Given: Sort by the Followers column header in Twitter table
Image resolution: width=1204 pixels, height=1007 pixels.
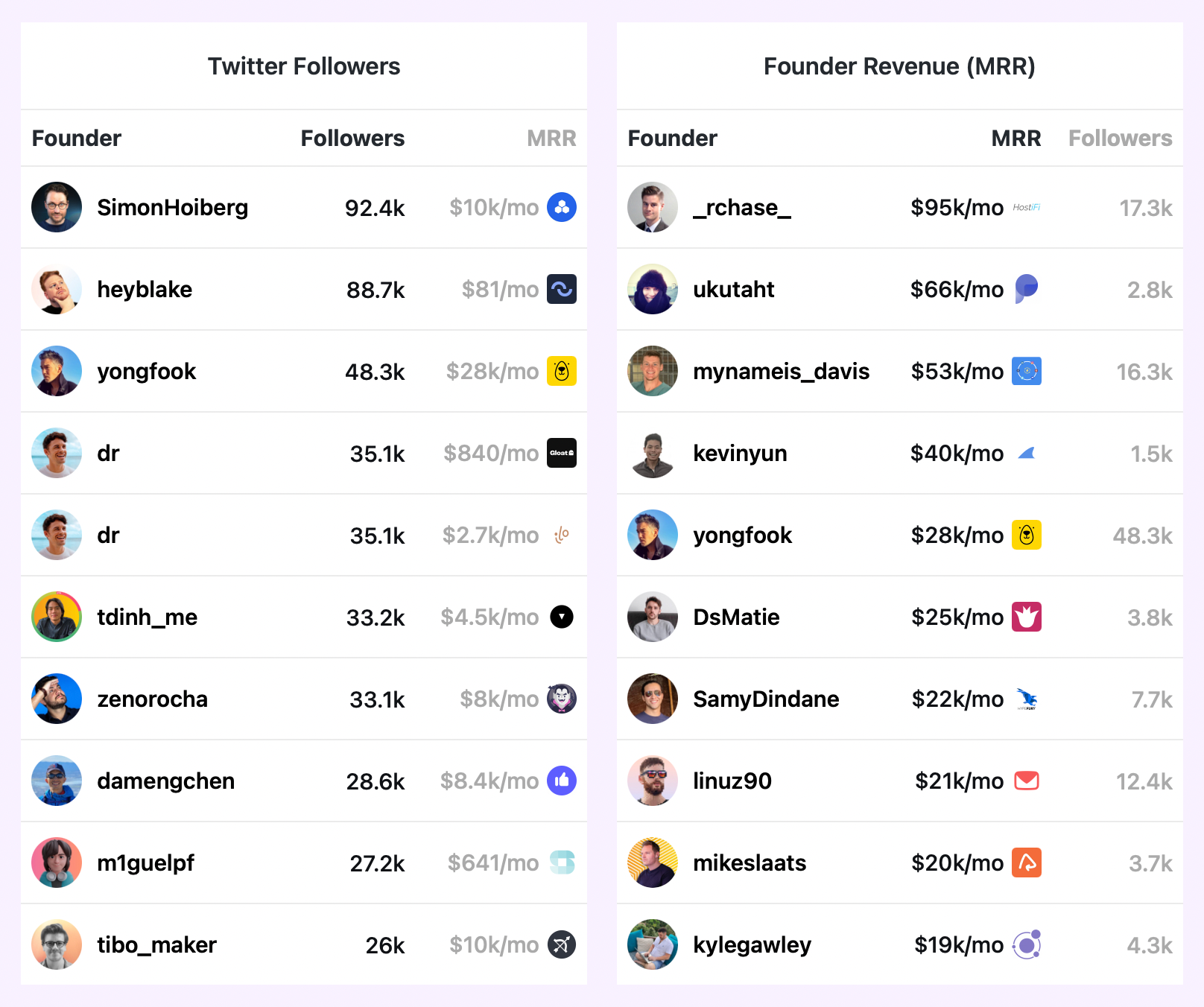Looking at the screenshot, I should (352, 138).
